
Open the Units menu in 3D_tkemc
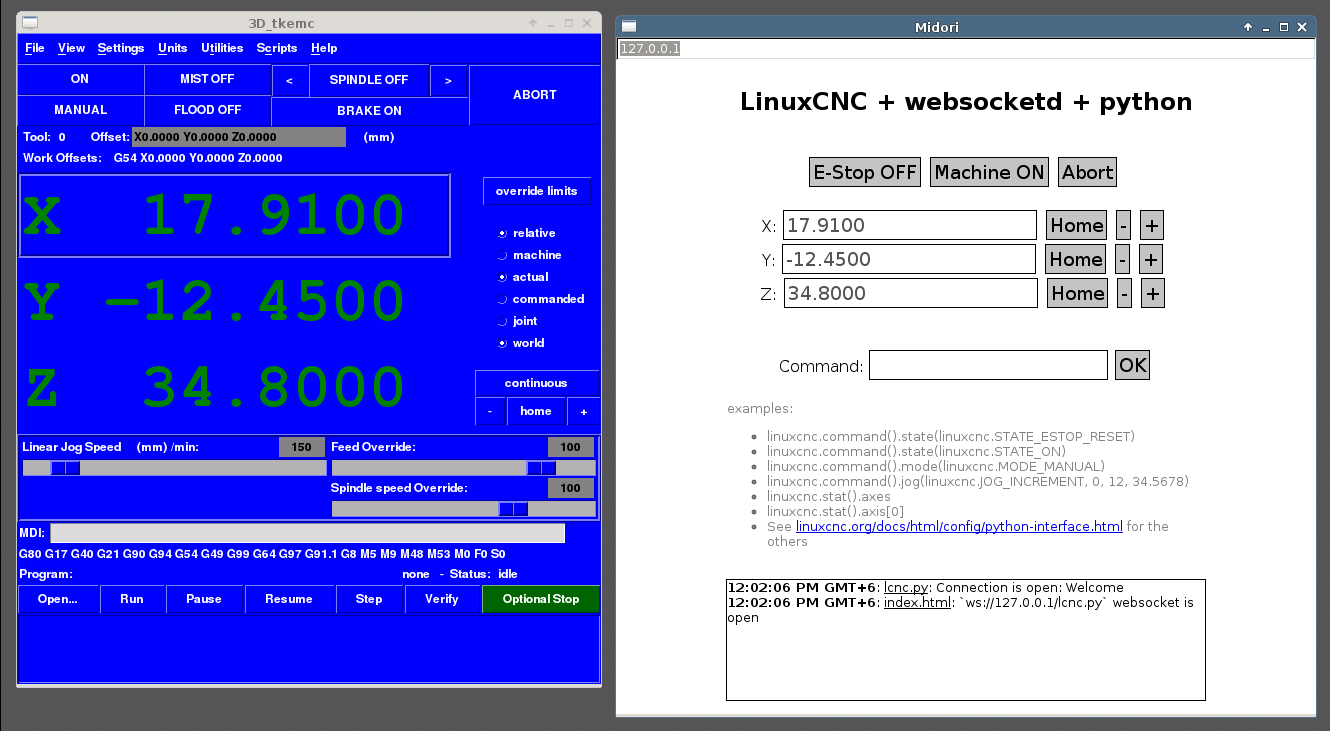[172, 48]
